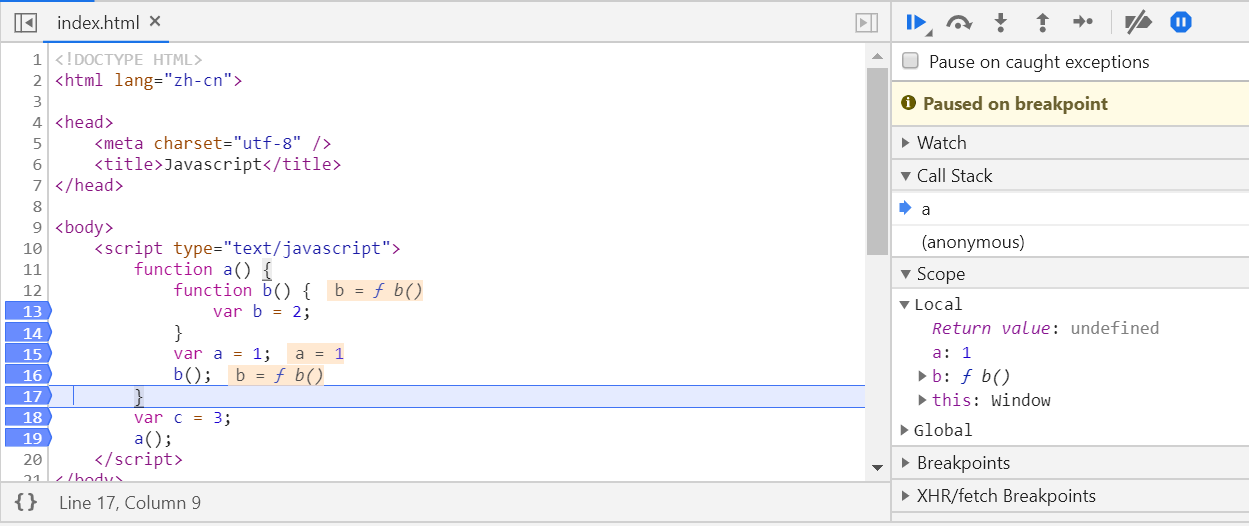
Task: Expand the Breakpoints section
Action: tap(1070, 463)
